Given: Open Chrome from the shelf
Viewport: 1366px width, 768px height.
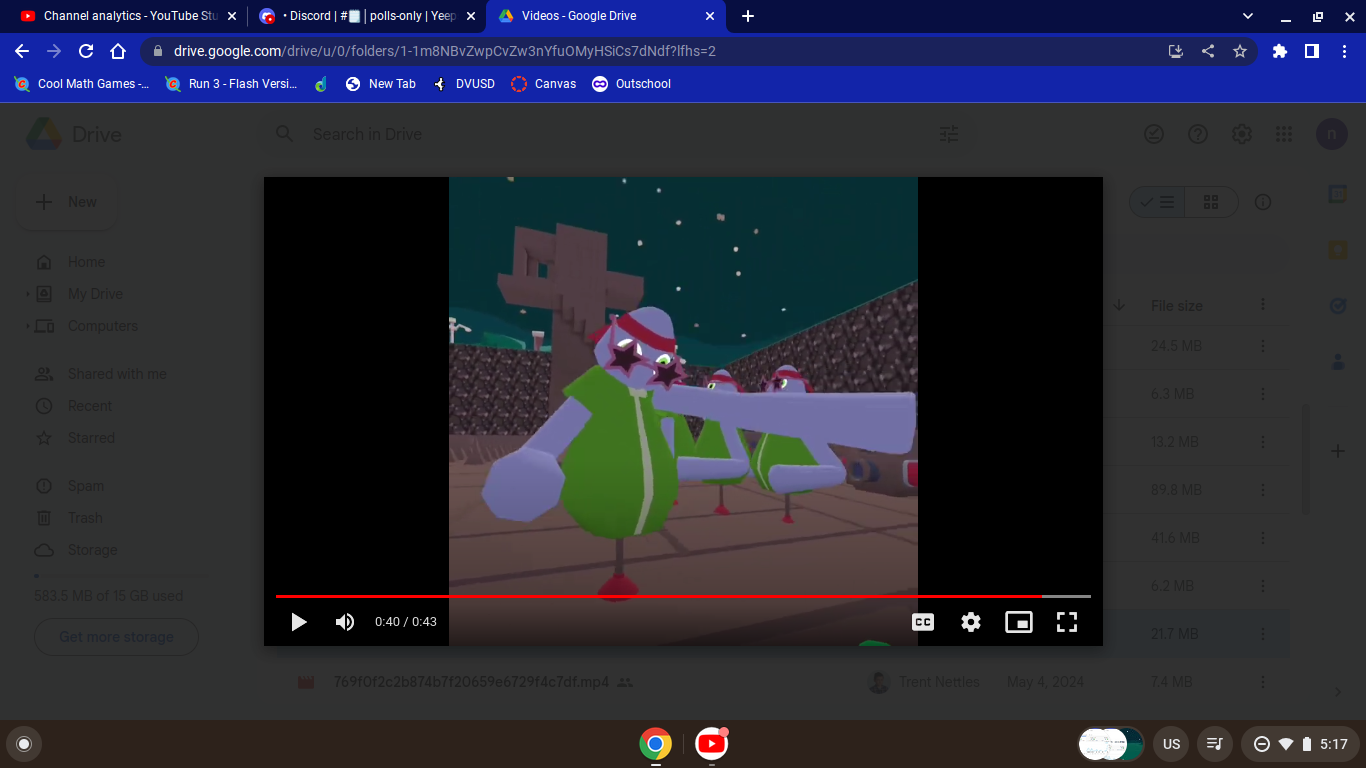Looking at the screenshot, I should (x=656, y=744).
